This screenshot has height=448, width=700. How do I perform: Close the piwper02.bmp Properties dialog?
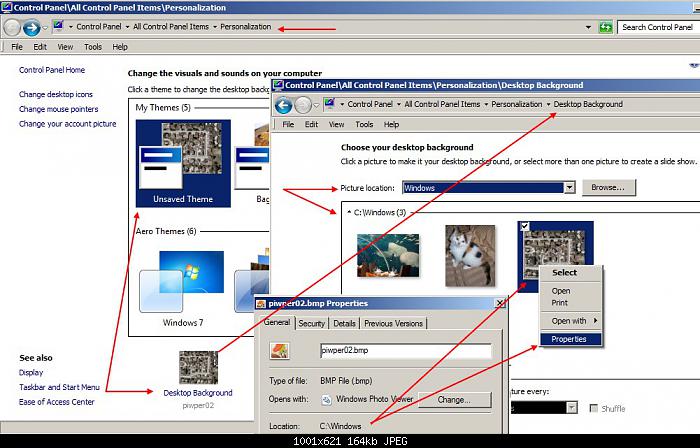pos(500,303)
